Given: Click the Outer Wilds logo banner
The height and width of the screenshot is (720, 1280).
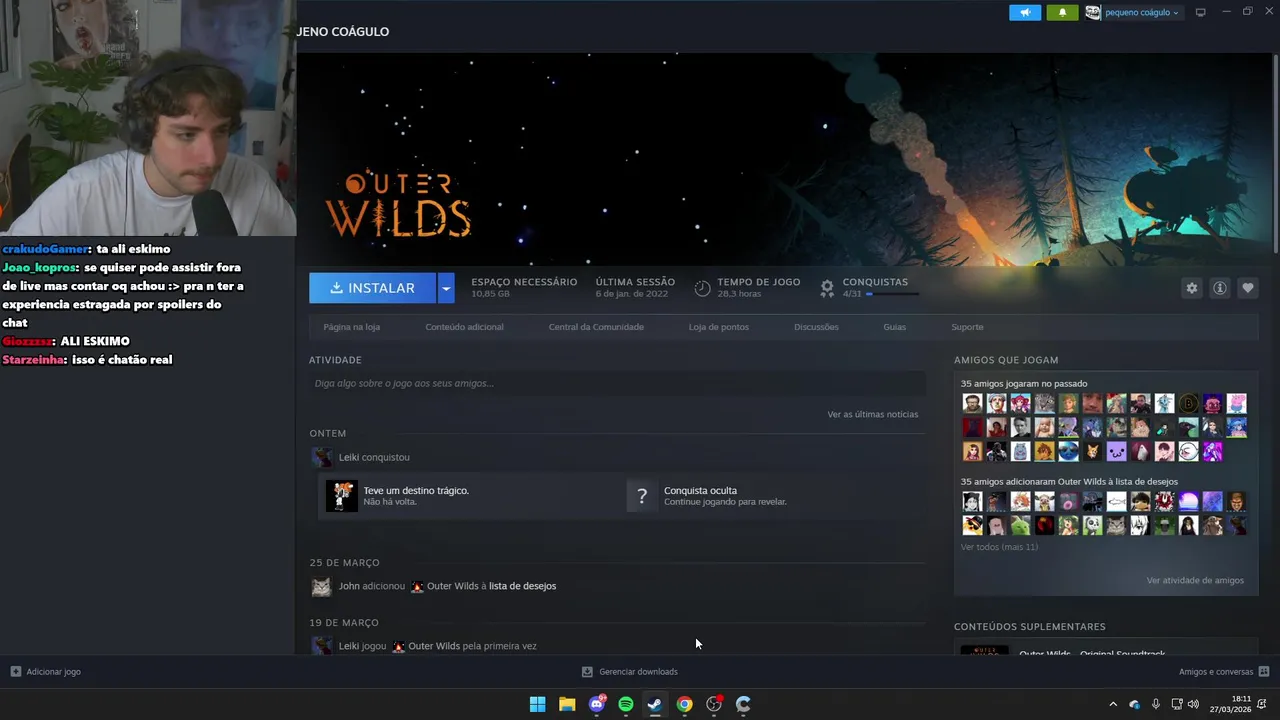Looking at the screenshot, I should (x=398, y=204).
